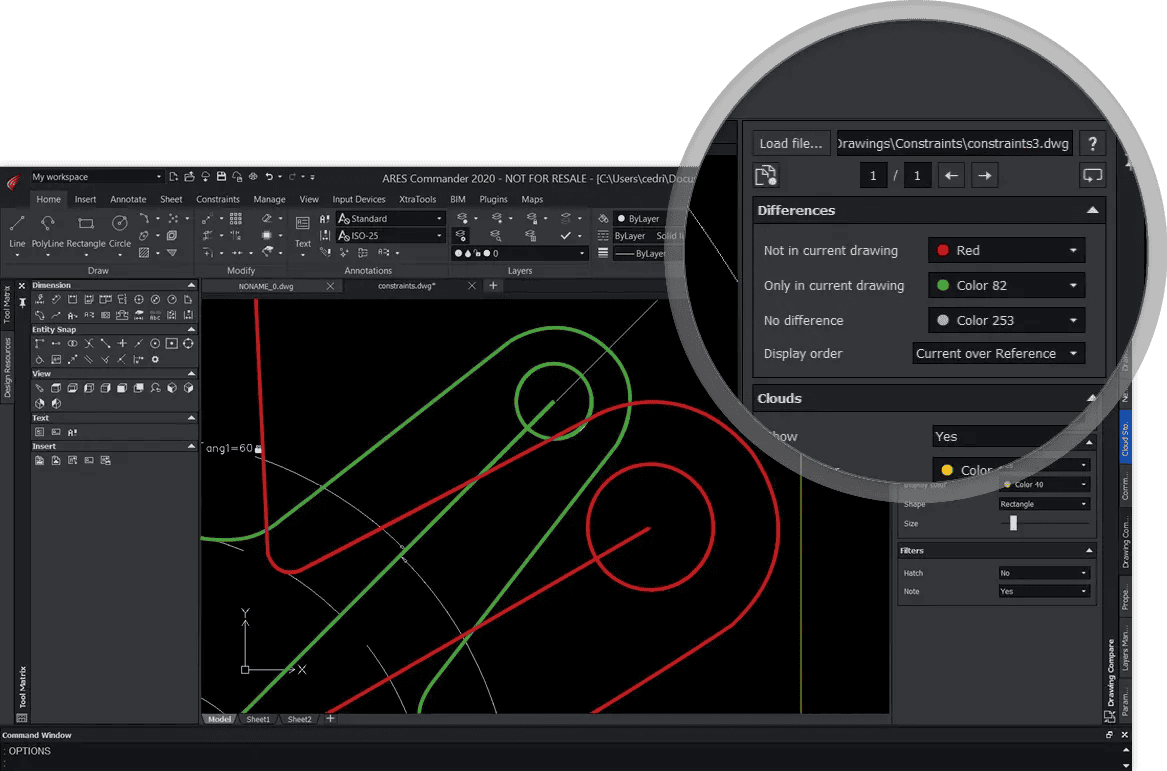Pin the Tool Matrix palette

[x=22, y=302]
